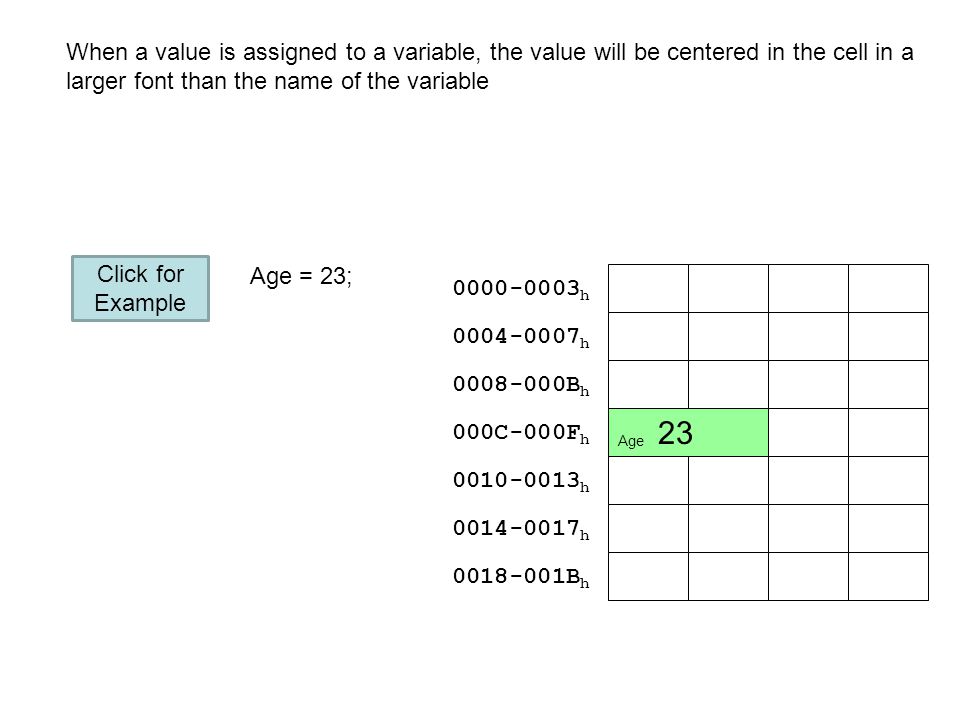Select the green Age cell containing 23
This screenshot has height=720, width=960.
688,432
